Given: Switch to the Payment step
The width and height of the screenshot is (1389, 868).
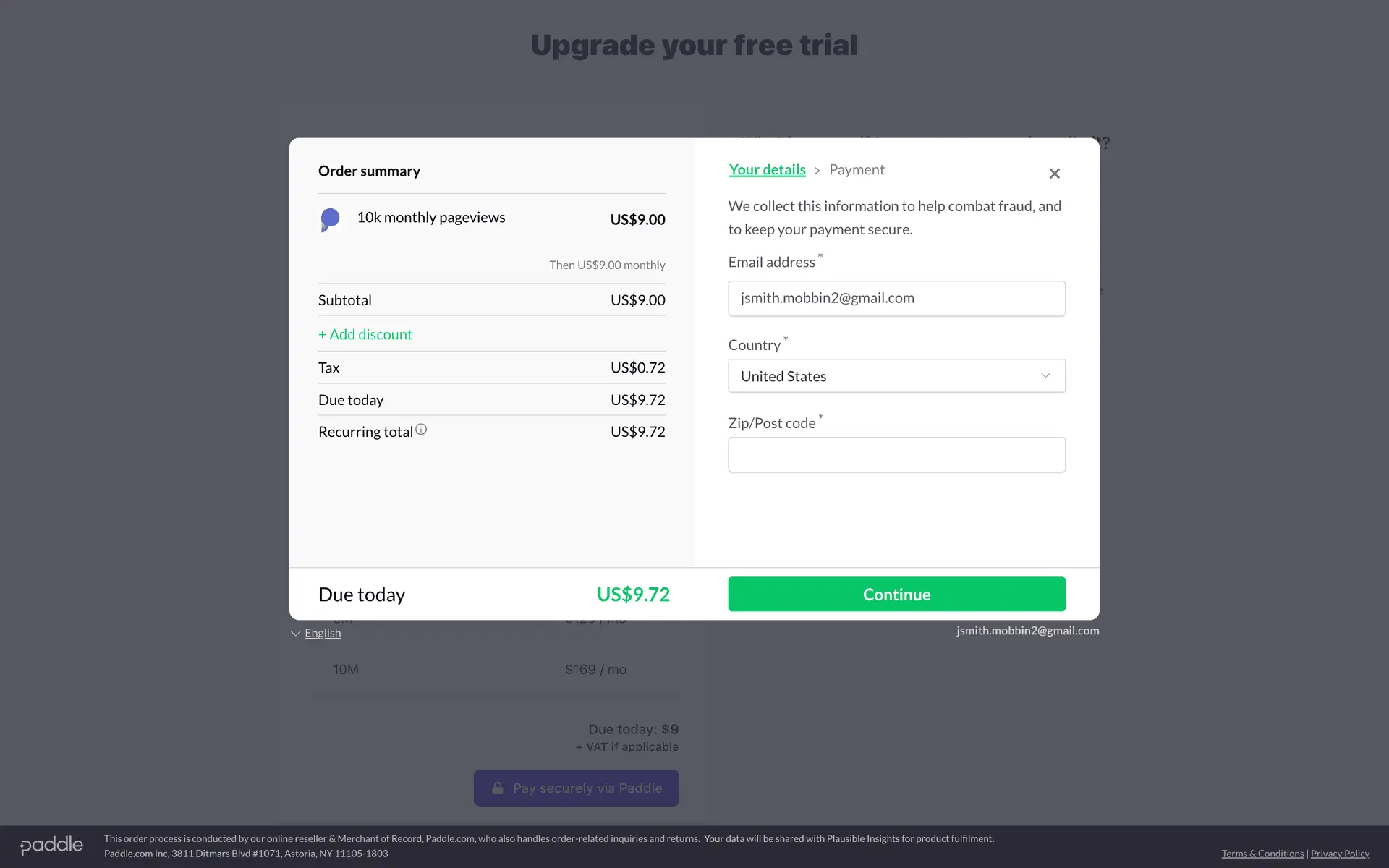Looking at the screenshot, I should [857, 169].
